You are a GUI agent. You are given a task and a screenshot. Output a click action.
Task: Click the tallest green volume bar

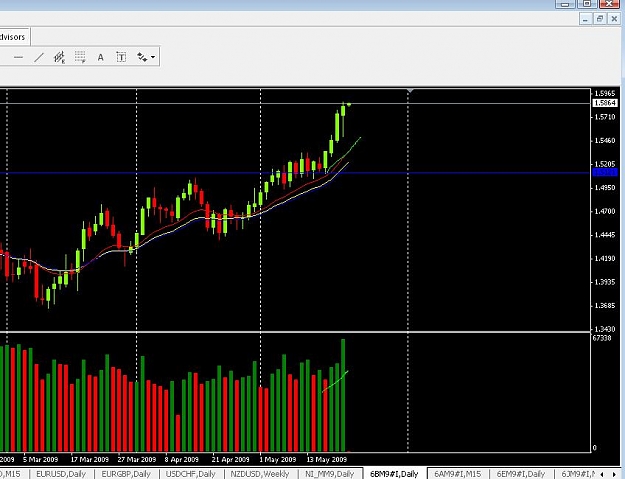[343, 395]
